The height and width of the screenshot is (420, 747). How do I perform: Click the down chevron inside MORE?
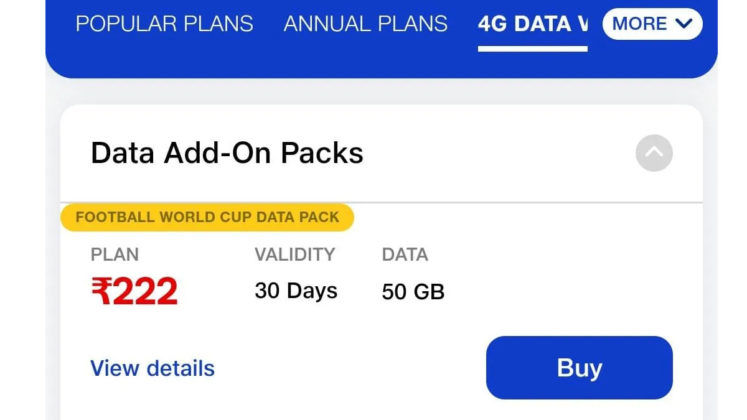(x=684, y=23)
